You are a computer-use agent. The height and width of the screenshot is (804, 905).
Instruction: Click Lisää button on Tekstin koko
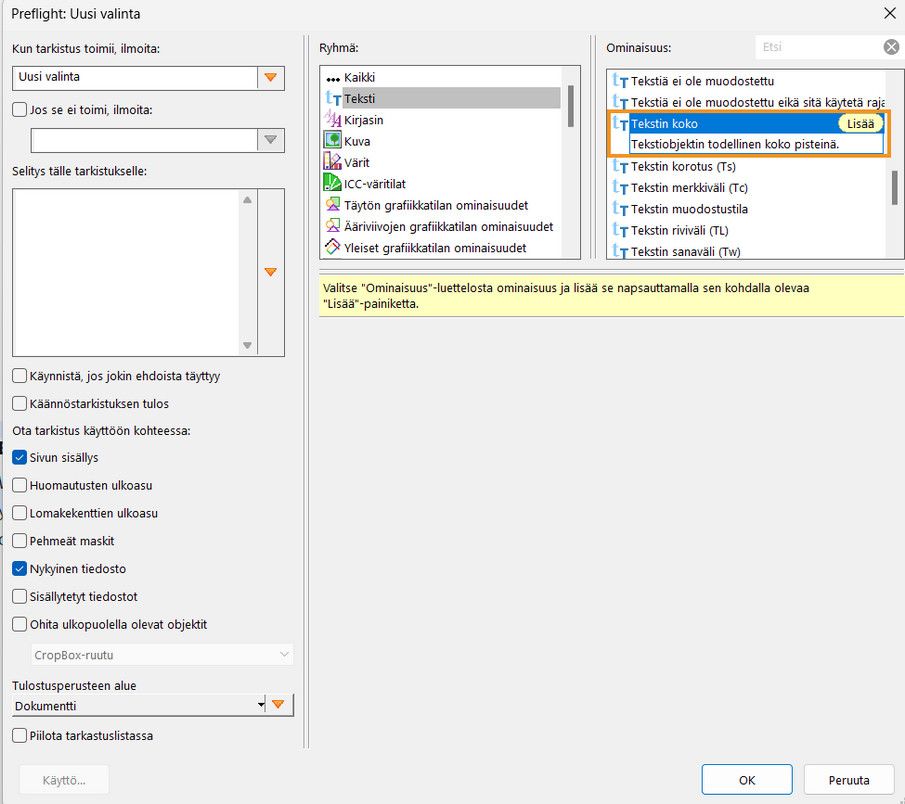tap(860, 124)
